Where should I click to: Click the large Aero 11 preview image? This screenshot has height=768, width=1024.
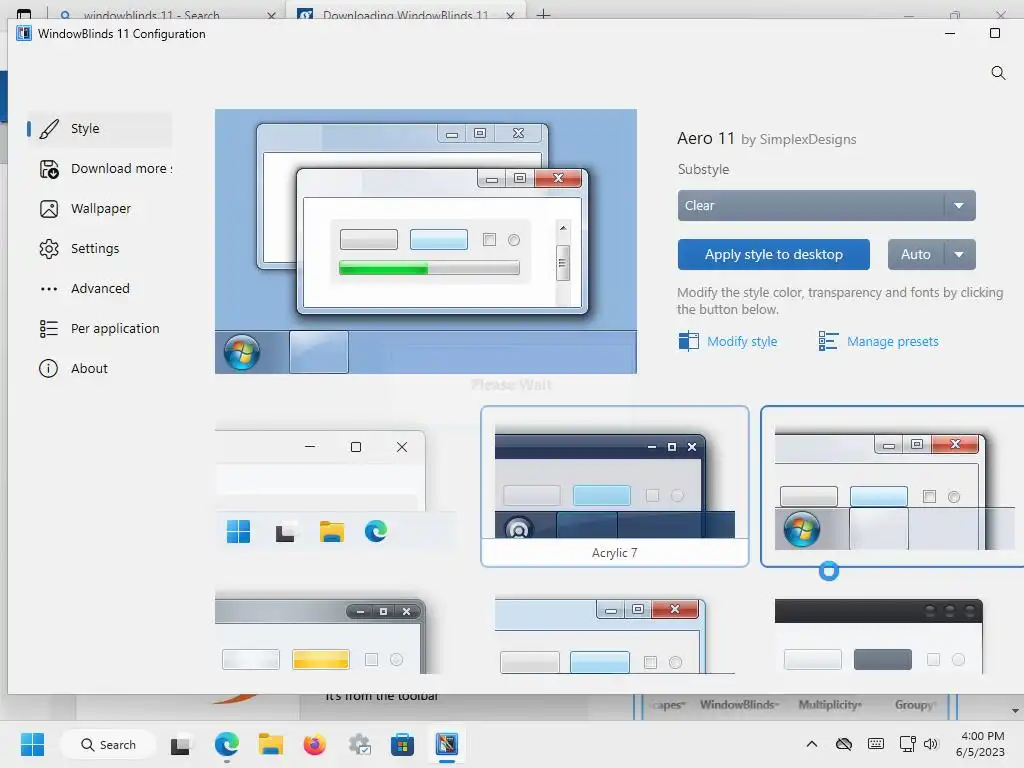[x=426, y=242]
